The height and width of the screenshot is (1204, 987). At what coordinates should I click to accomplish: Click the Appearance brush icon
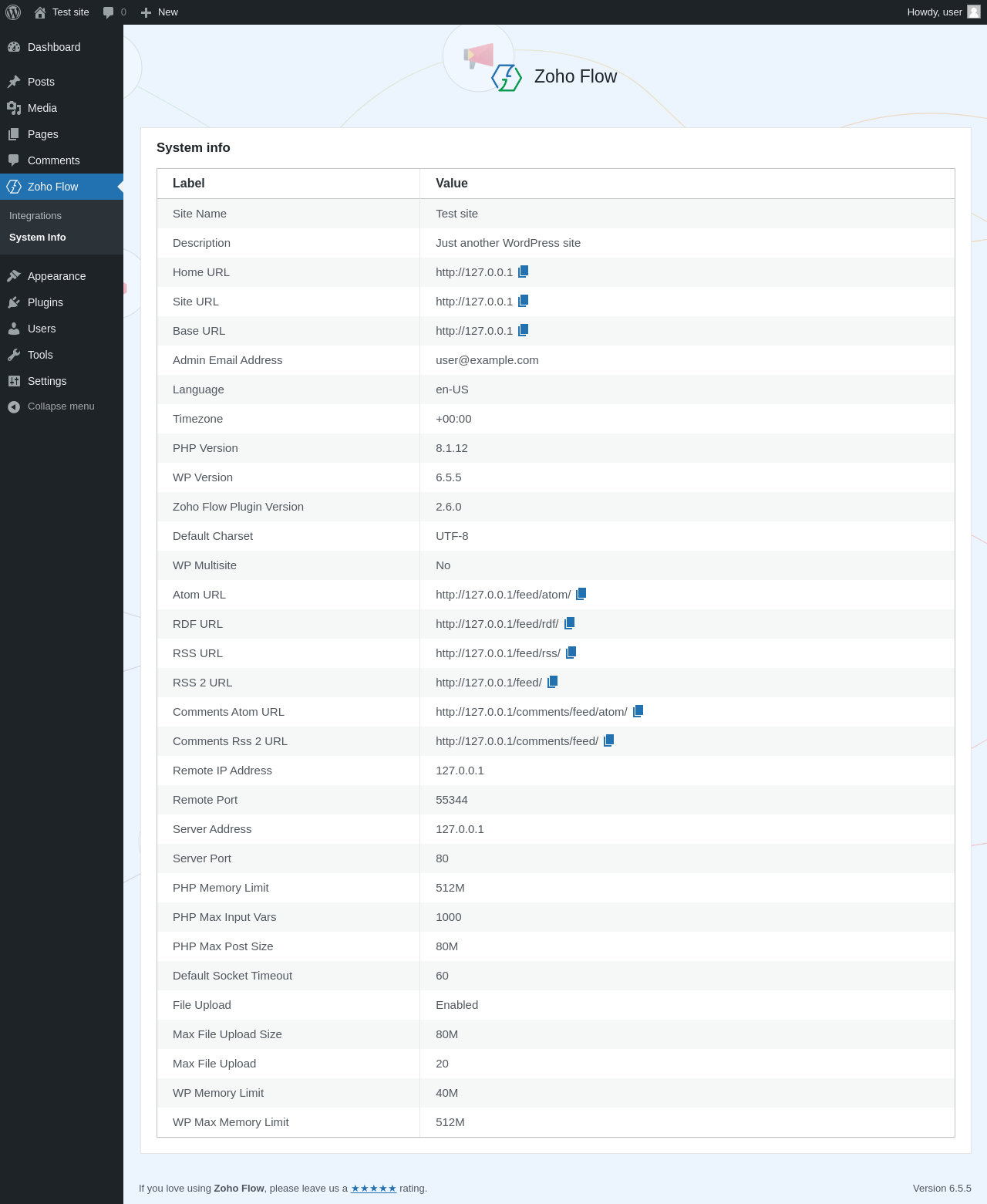(x=14, y=276)
